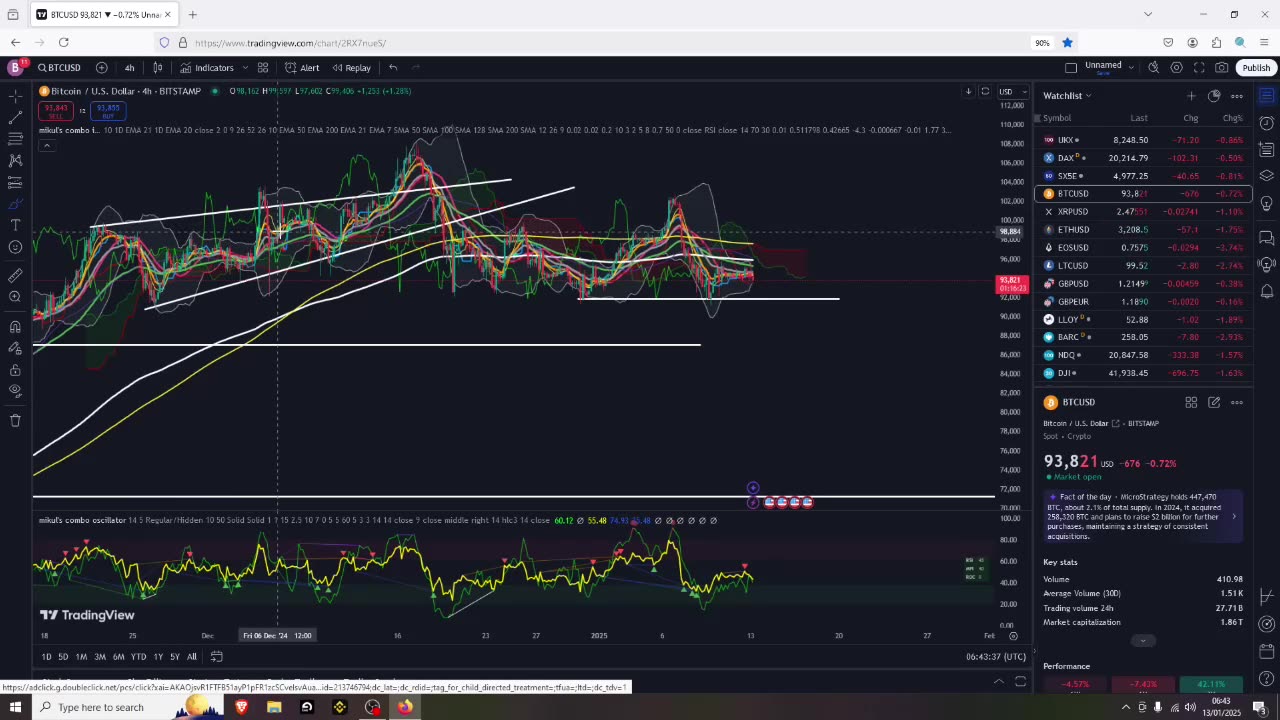The height and width of the screenshot is (720, 1280).
Task: Open the 4h interval selector
Action: 129,68
